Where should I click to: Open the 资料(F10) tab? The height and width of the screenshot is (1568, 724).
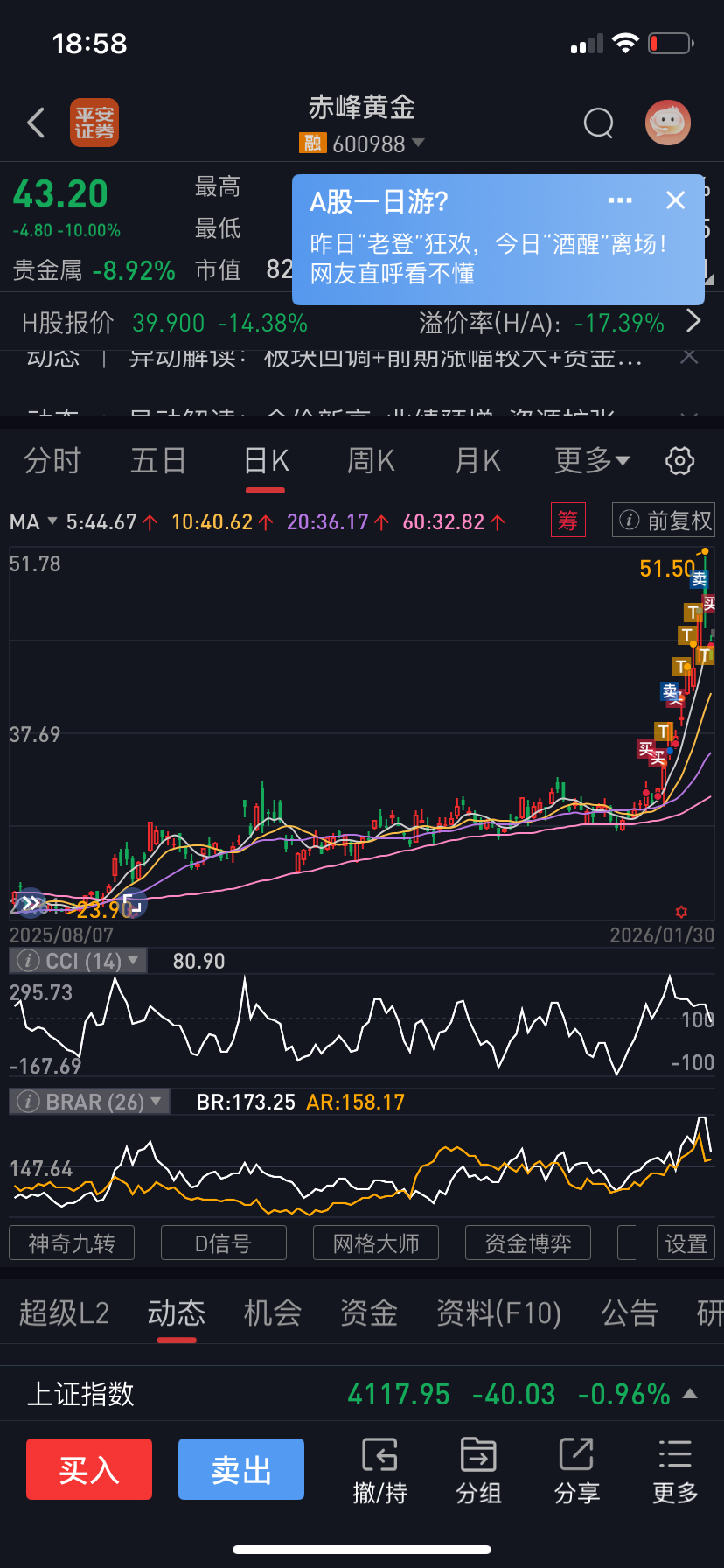point(499,1312)
